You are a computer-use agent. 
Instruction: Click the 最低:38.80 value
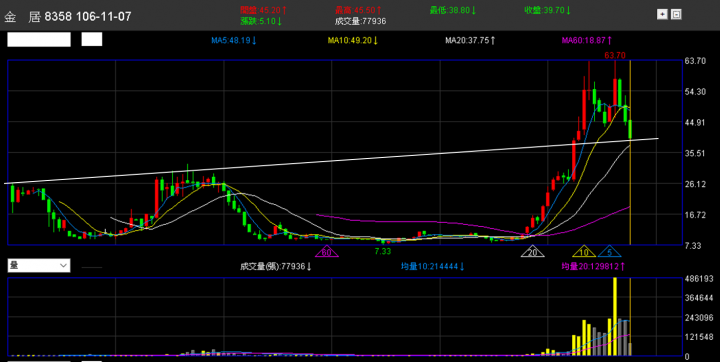pyautogui.click(x=453, y=10)
